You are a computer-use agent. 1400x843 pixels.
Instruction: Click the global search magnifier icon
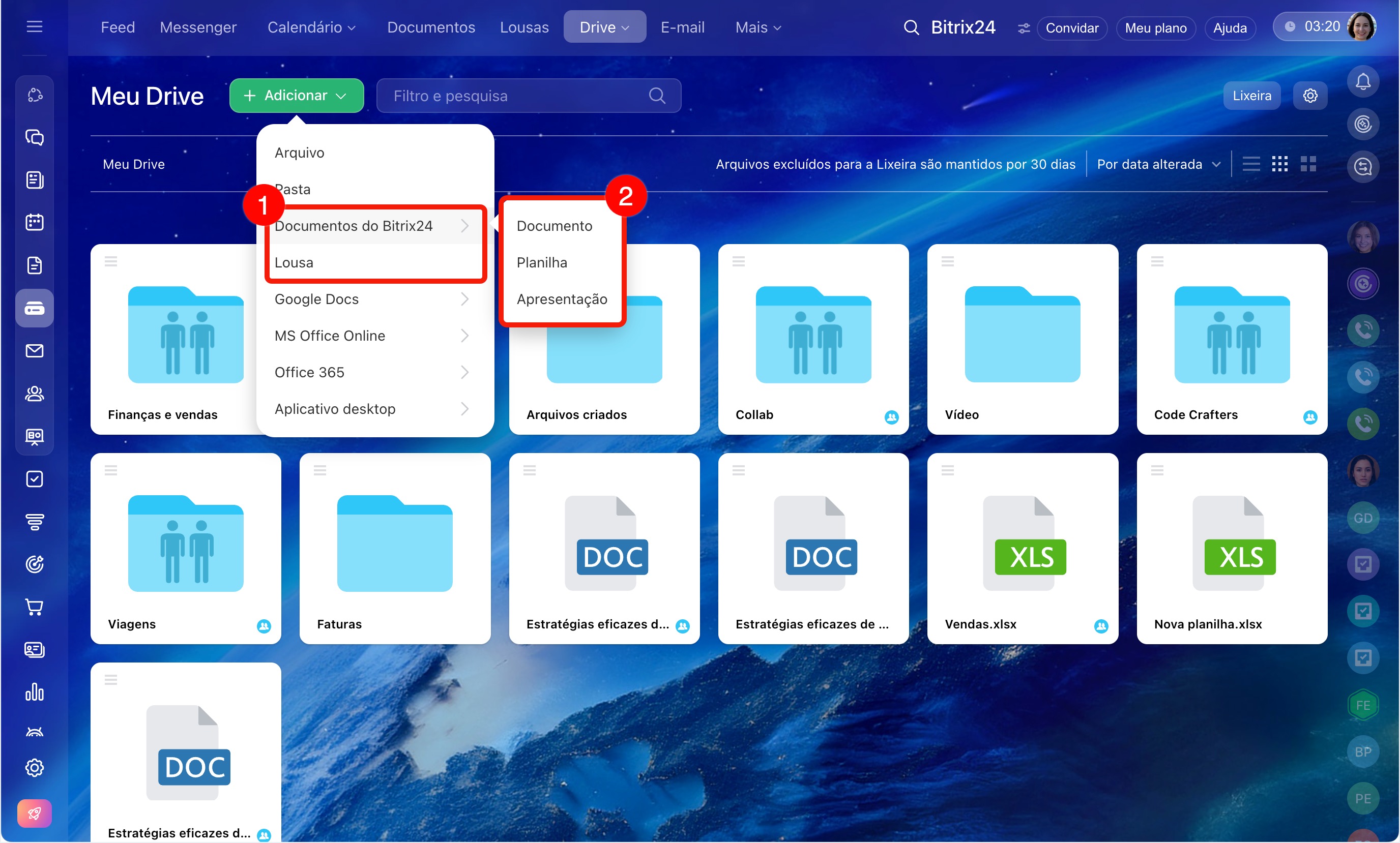[x=910, y=27]
